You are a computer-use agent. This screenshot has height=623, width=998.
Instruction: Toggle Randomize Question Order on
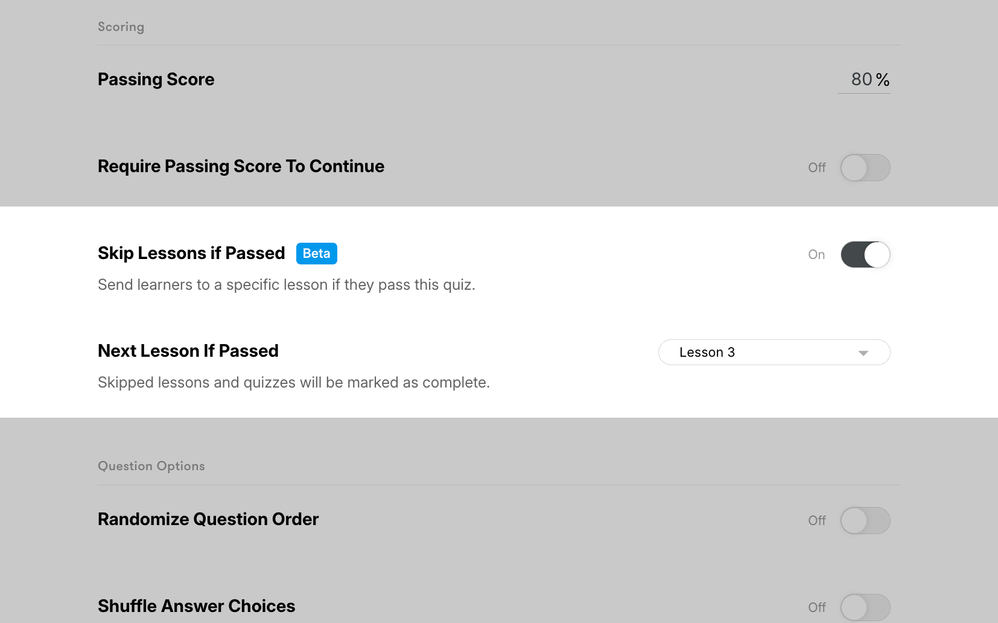[865, 521]
